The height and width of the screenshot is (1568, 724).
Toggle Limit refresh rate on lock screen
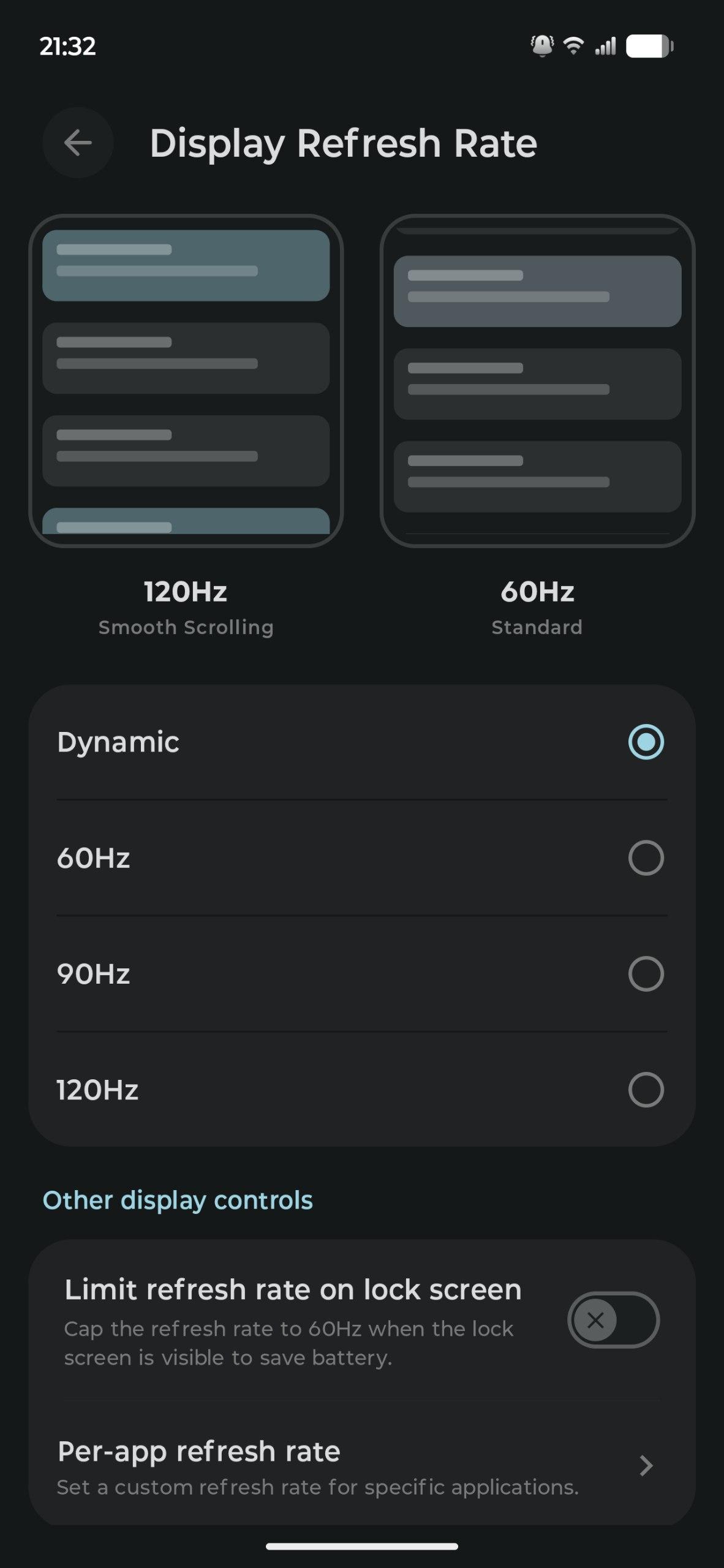click(x=613, y=1320)
